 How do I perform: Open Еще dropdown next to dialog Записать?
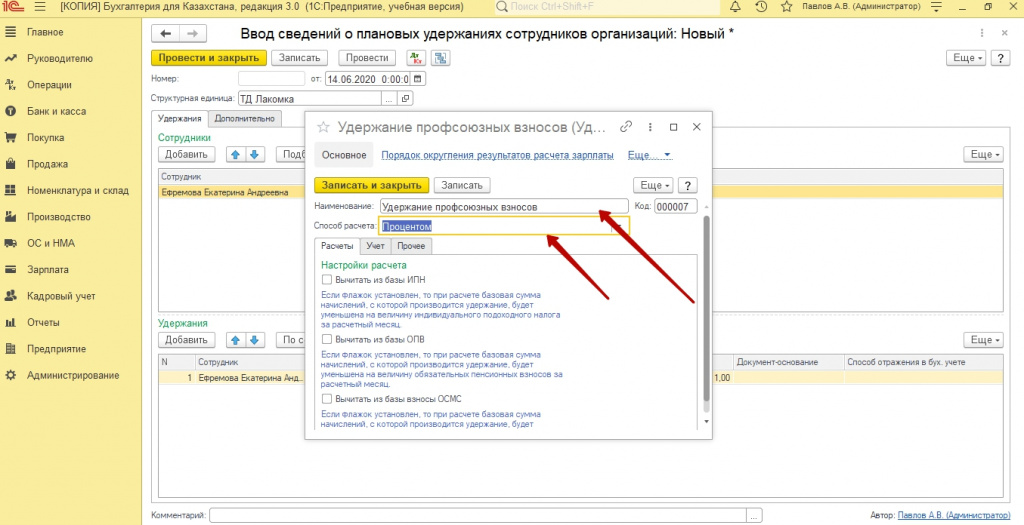[654, 185]
